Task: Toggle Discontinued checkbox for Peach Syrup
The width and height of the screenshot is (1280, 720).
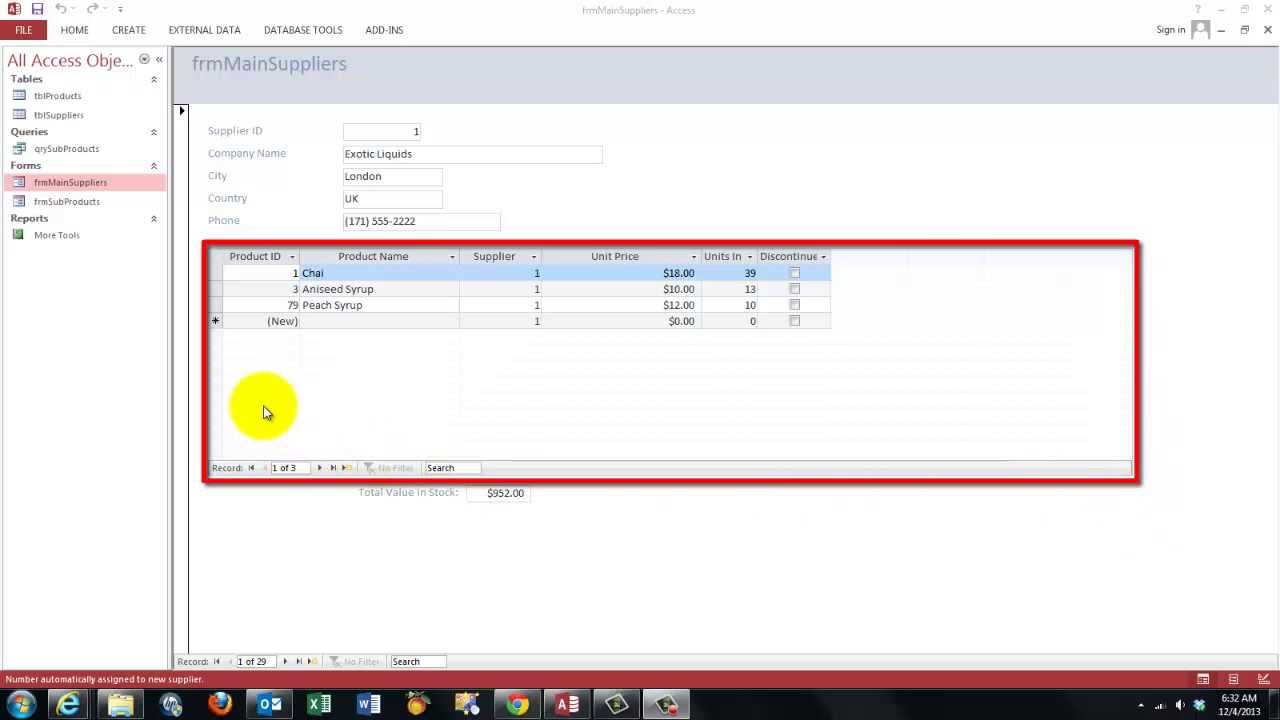Action: click(x=794, y=305)
